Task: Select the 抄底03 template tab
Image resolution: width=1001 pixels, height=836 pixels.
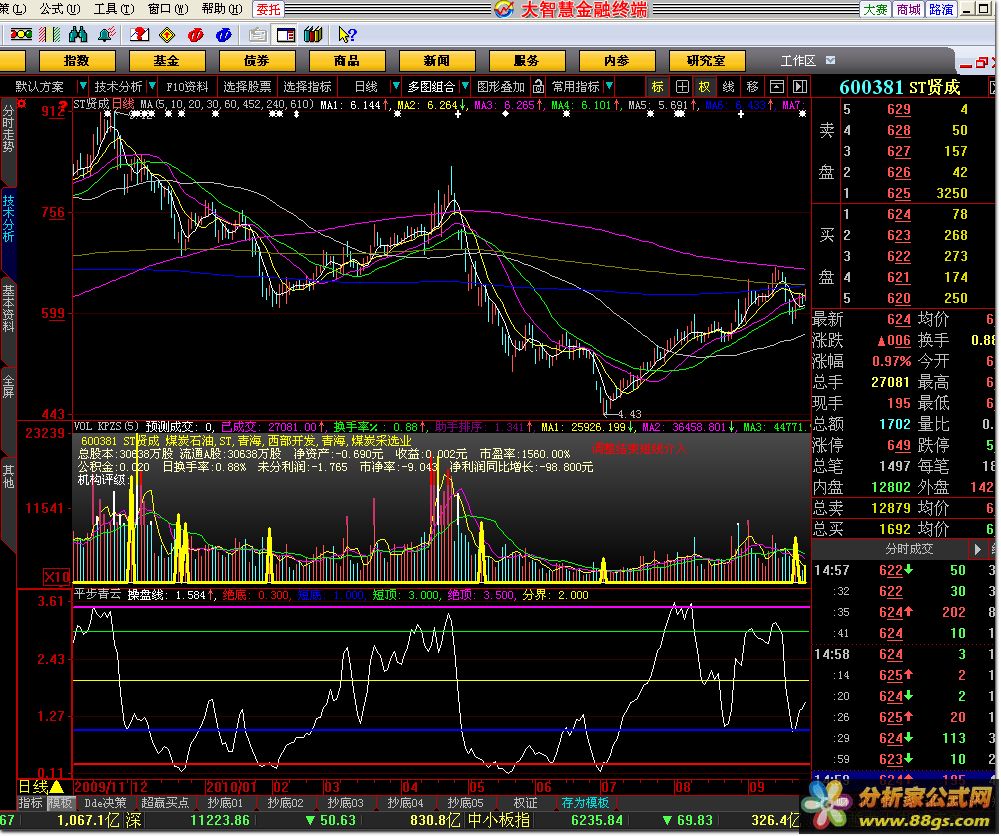Action: click(345, 803)
